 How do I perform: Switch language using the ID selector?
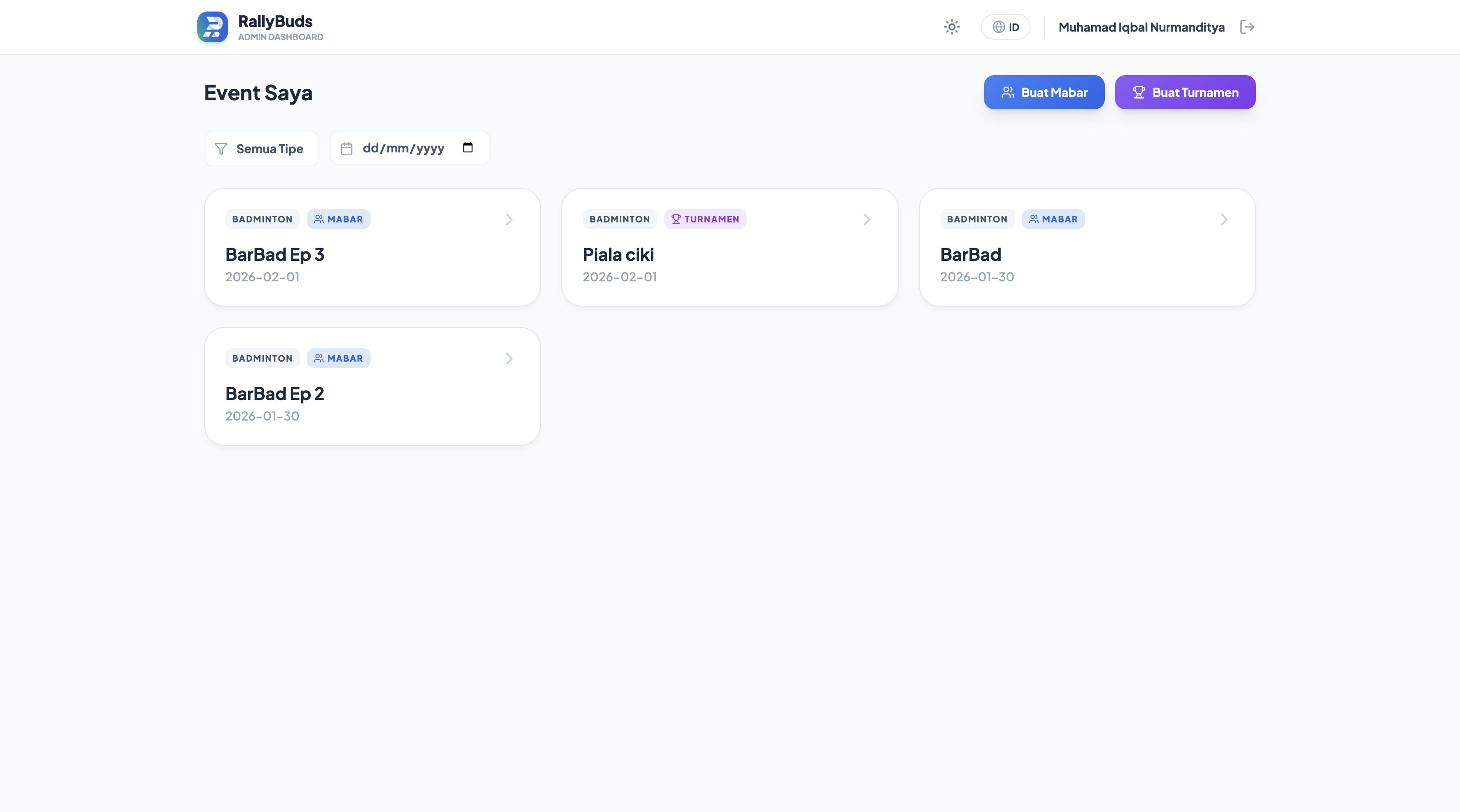1005,26
